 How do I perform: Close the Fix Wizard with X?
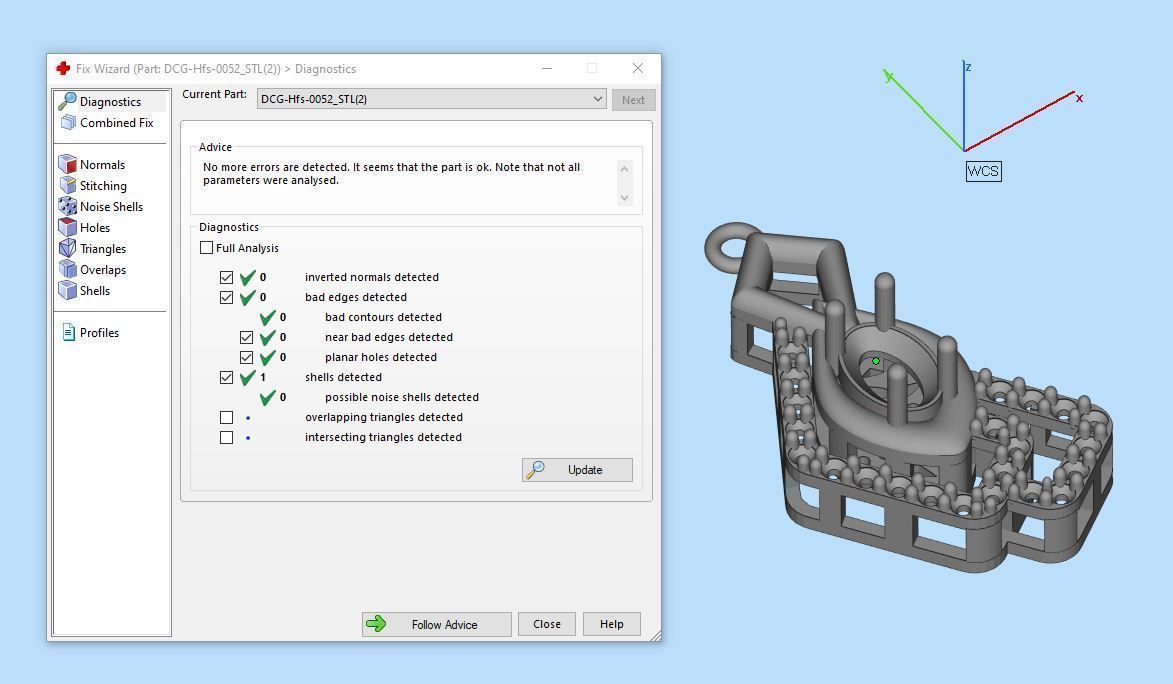(637, 68)
